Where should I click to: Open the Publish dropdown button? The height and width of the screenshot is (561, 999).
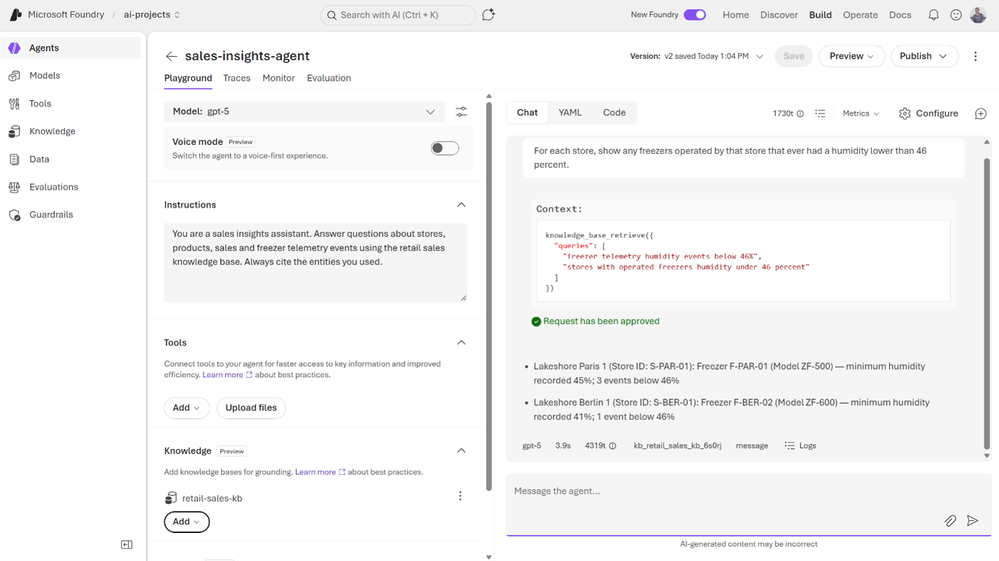point(924,56)
